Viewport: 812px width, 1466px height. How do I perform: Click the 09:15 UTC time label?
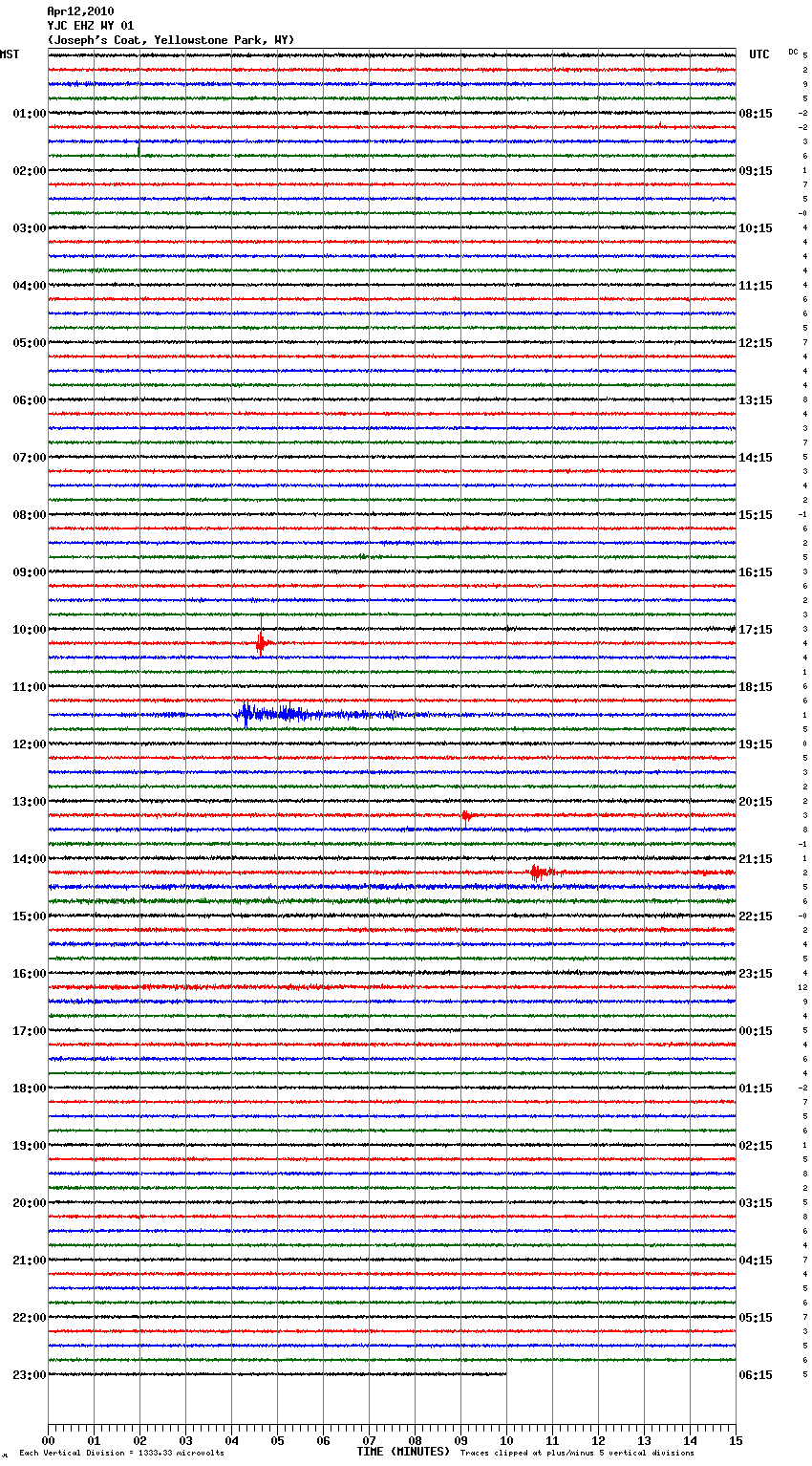pyautogui.click(x=756, y=171)
